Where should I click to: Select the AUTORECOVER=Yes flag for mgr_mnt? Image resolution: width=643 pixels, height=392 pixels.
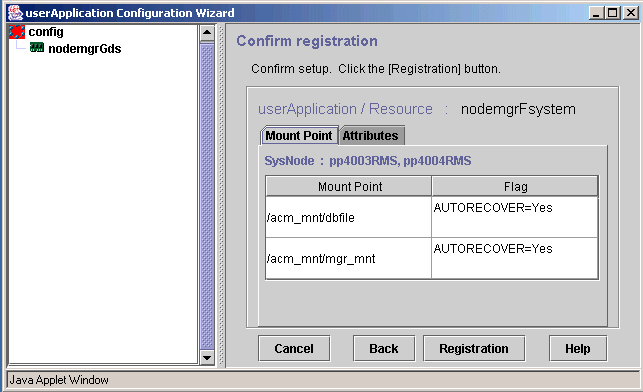pyautogui.click(x=515, y=259)
